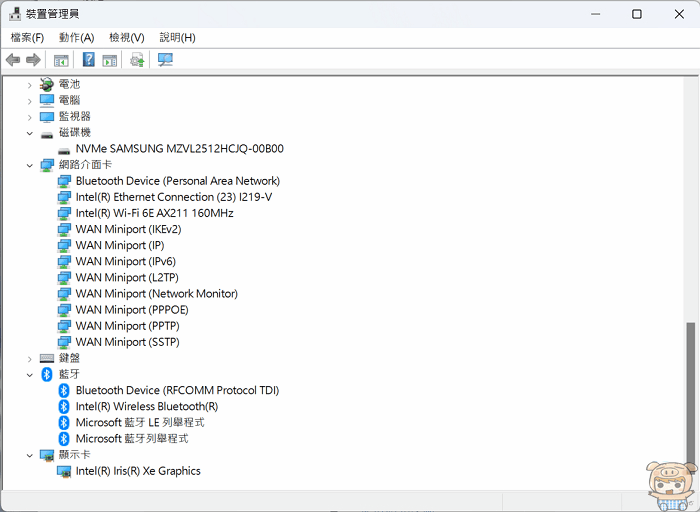Screen dimensions: 700x512
Task: Open the 說明(H) menu
Action: (178, 38)
